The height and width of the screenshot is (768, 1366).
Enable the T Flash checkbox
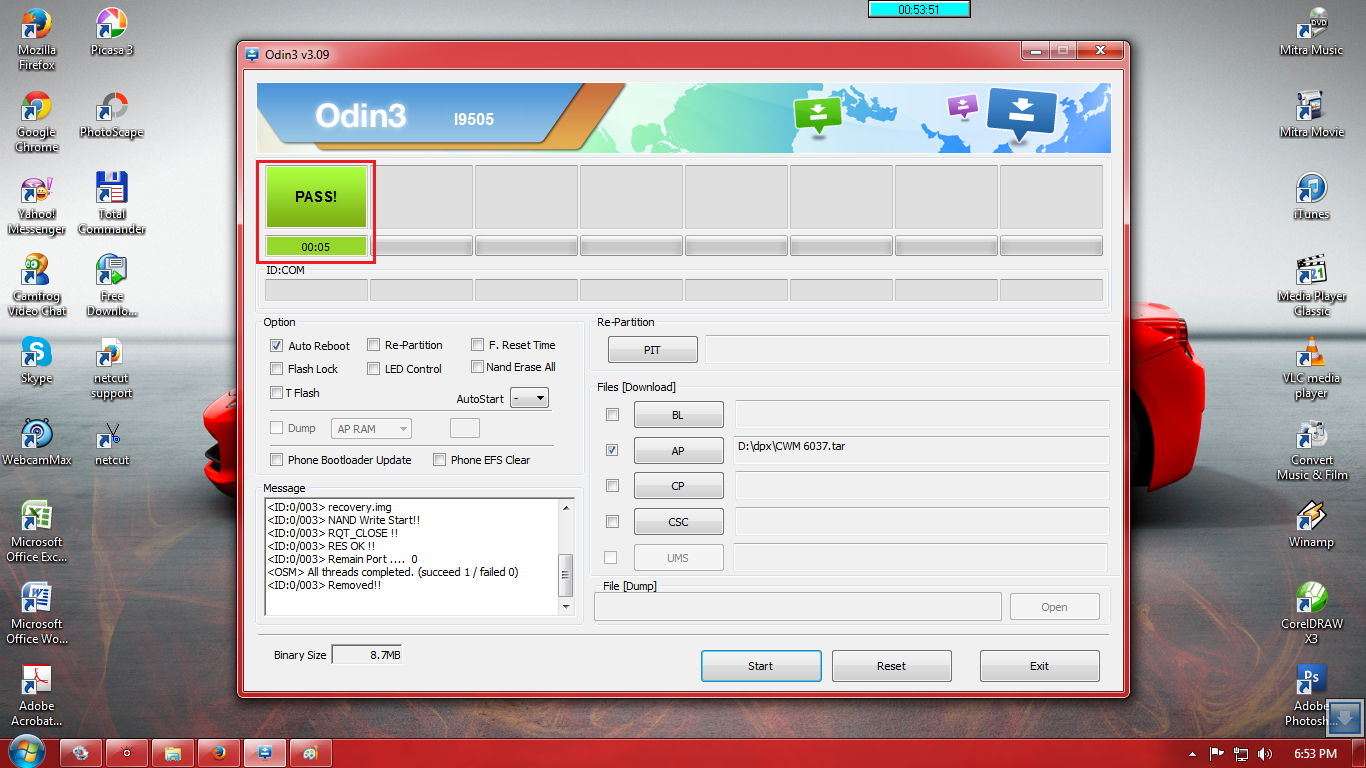coord(277,392)
